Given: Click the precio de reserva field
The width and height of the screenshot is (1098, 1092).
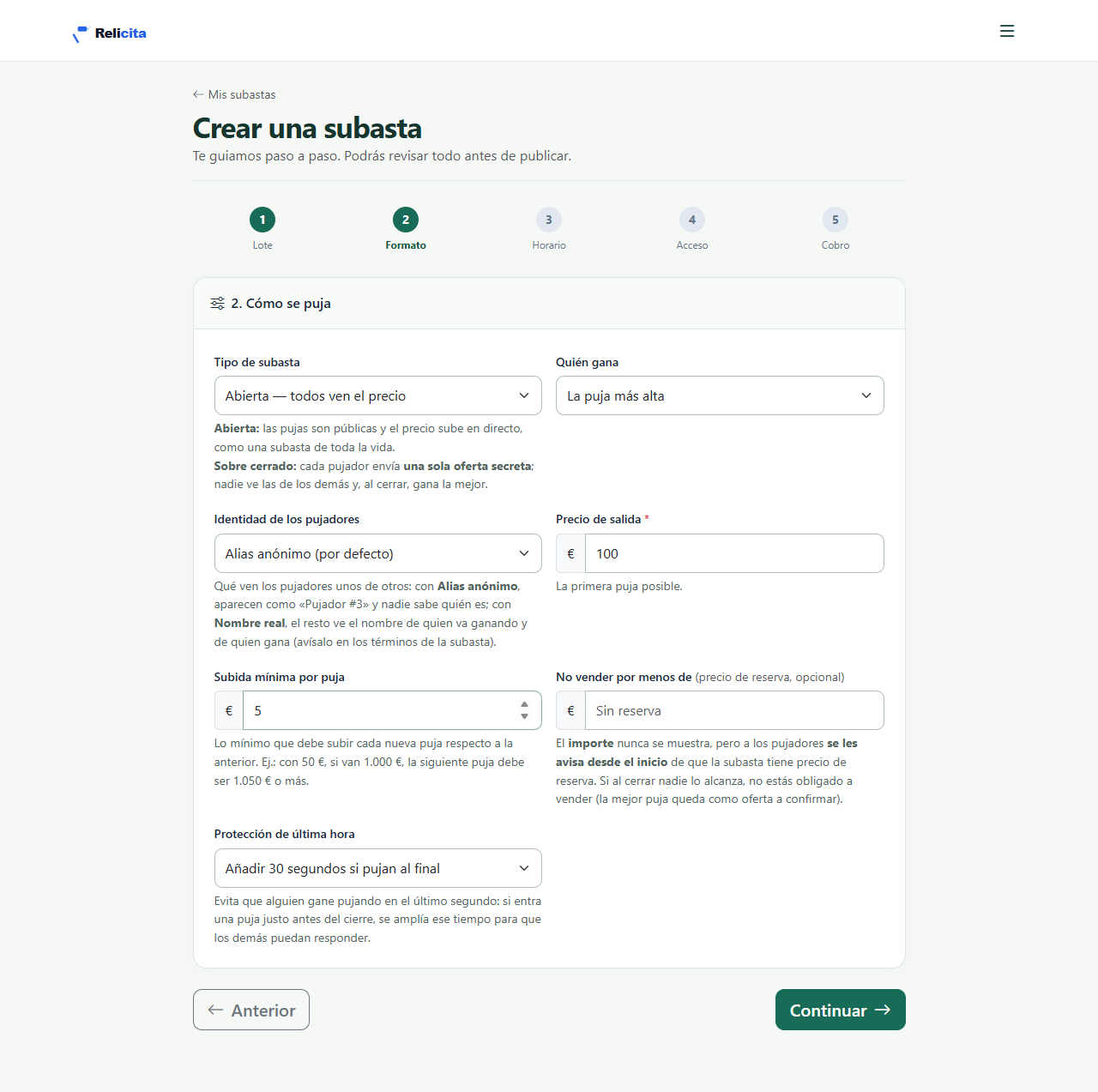Looking at the screenshot, I should click(734, 710).
